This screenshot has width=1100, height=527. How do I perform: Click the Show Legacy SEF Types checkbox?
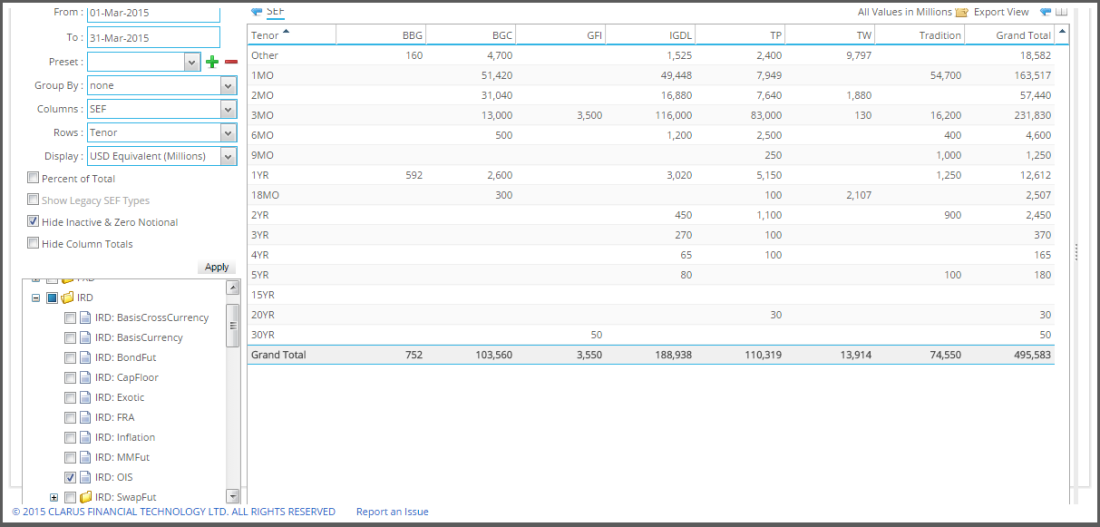pos(32,199)
